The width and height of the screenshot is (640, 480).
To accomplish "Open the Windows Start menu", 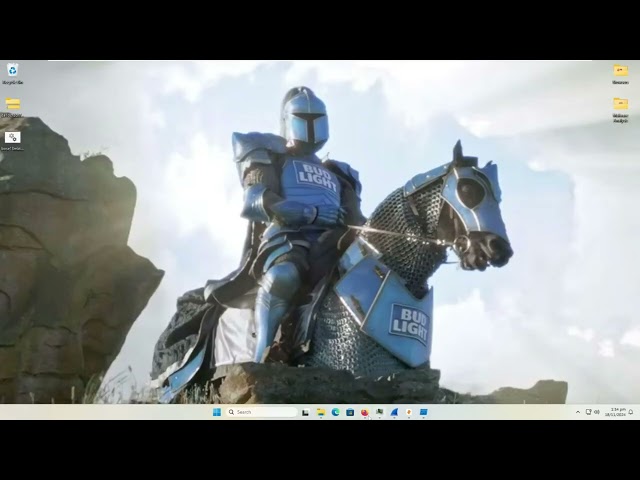I will click(217, 412).
